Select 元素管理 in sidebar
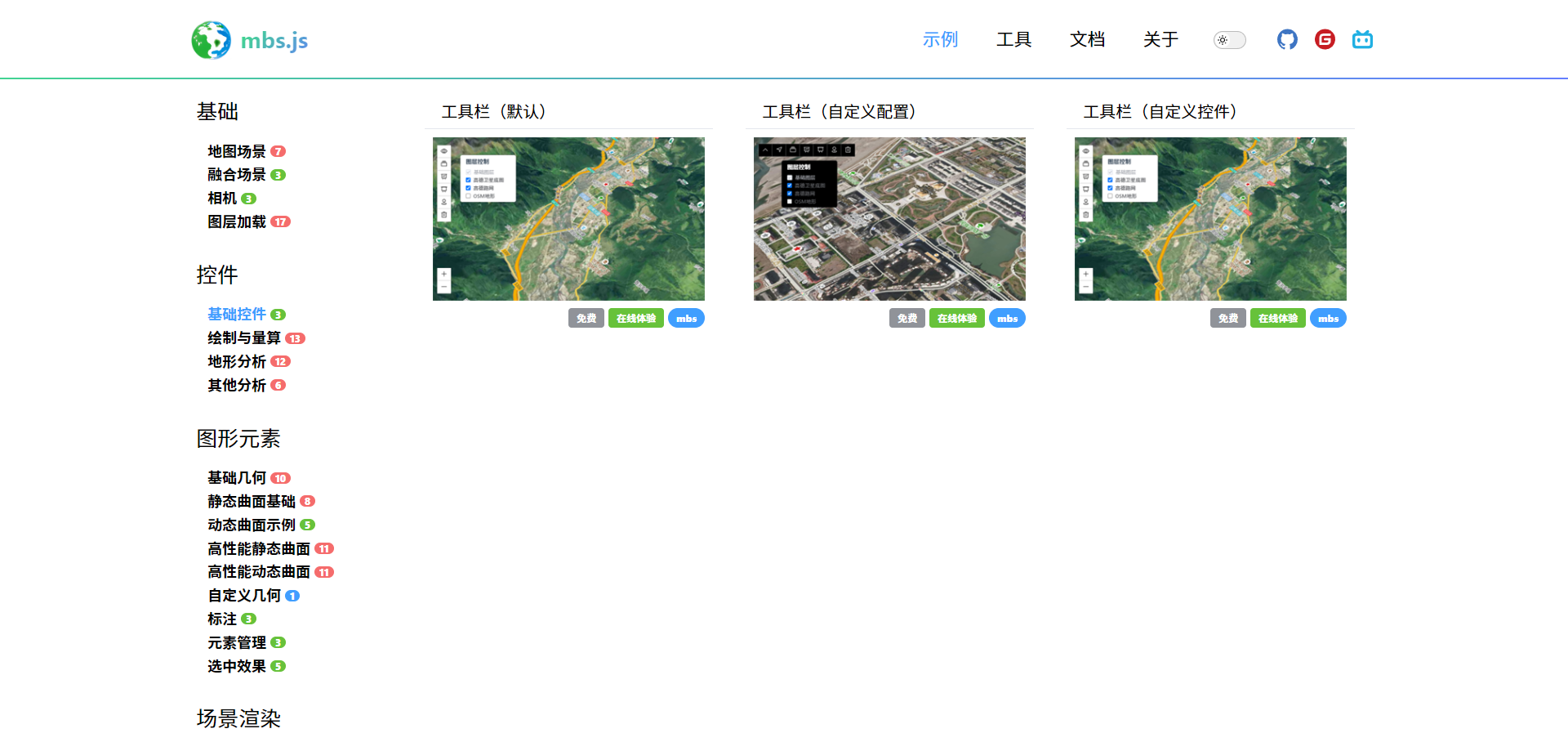Screen dimensions: 1568x751 click(237, 643)
